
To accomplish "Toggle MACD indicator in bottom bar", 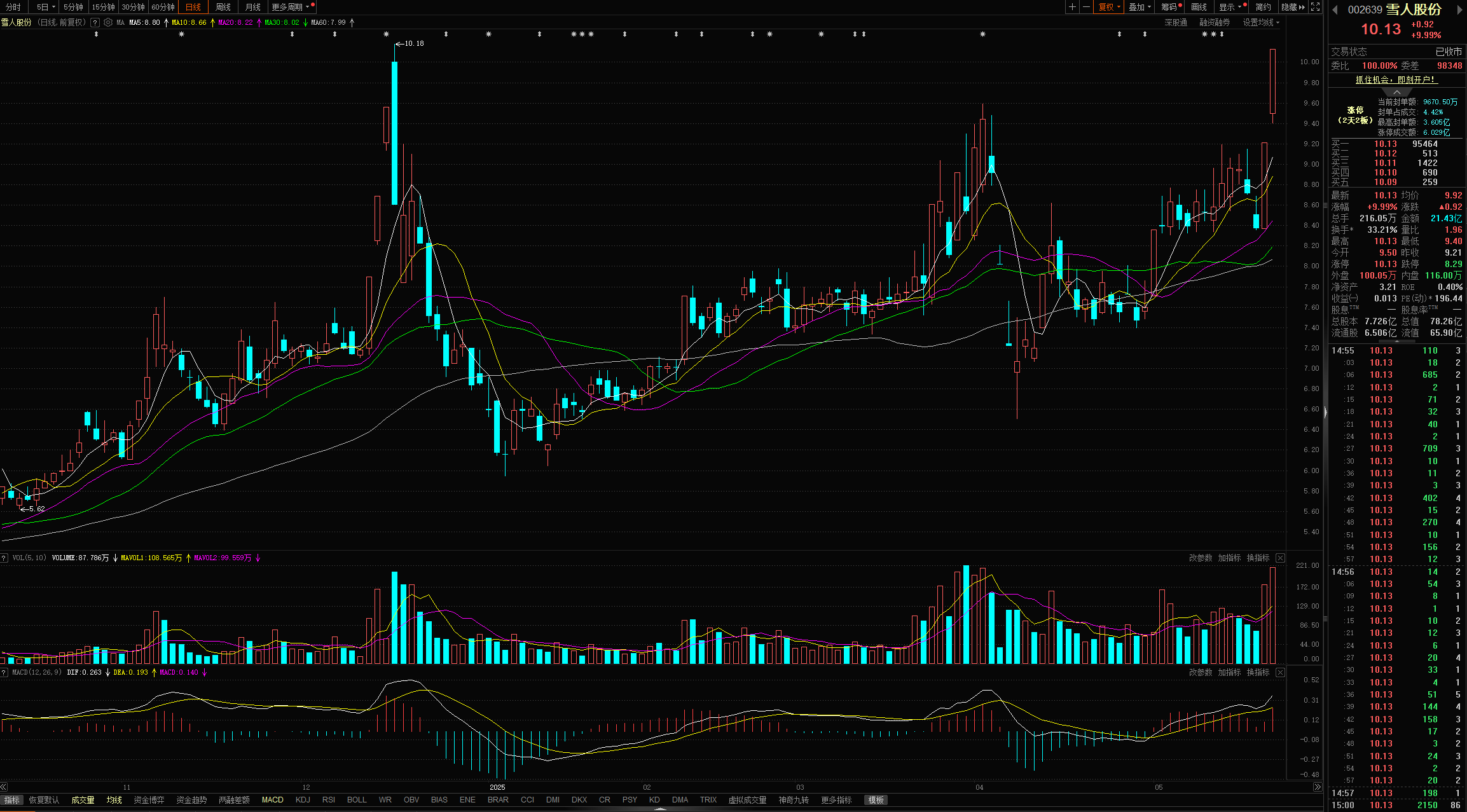I will tap(272, 800).
